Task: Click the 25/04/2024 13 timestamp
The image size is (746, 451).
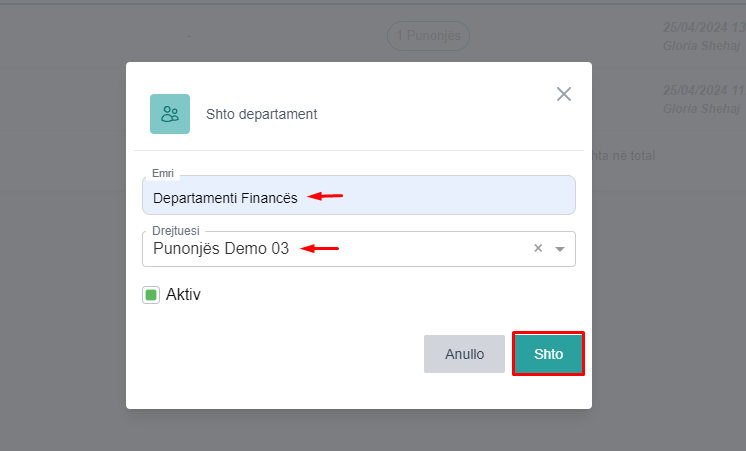Action: click(x=703, y=27)
